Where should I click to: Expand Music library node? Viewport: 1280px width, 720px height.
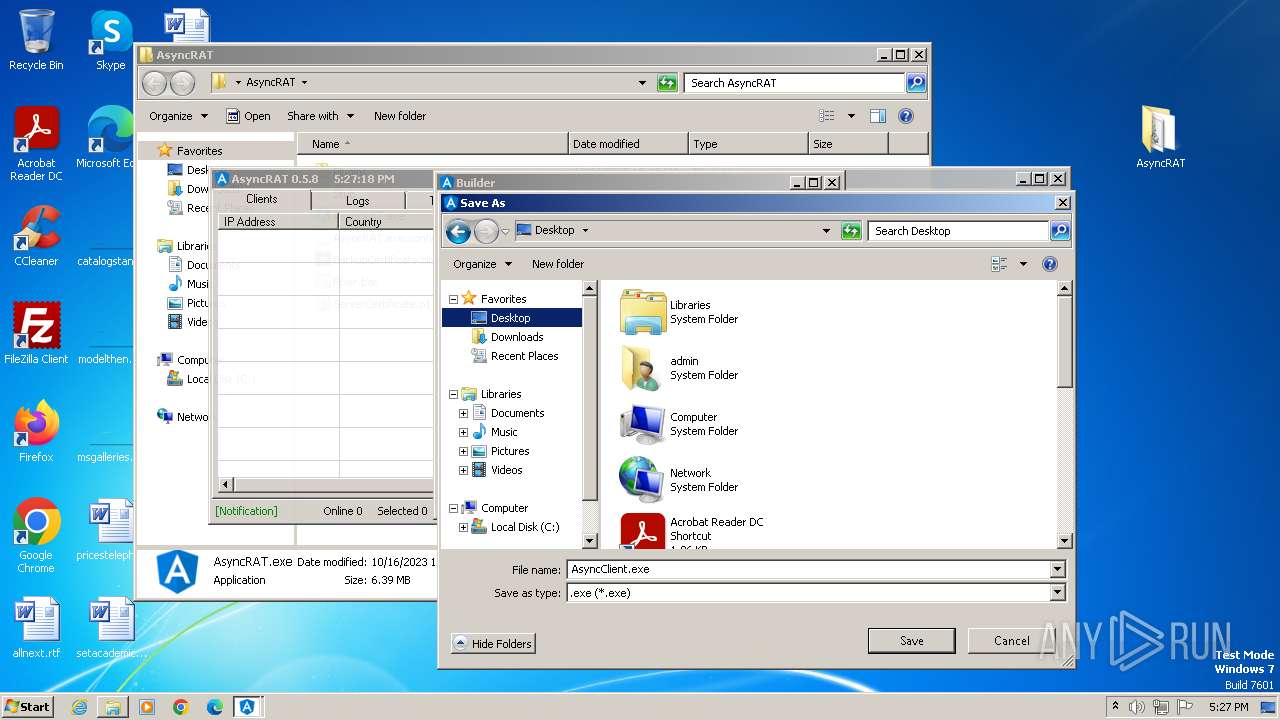click(x=463, y=432)
